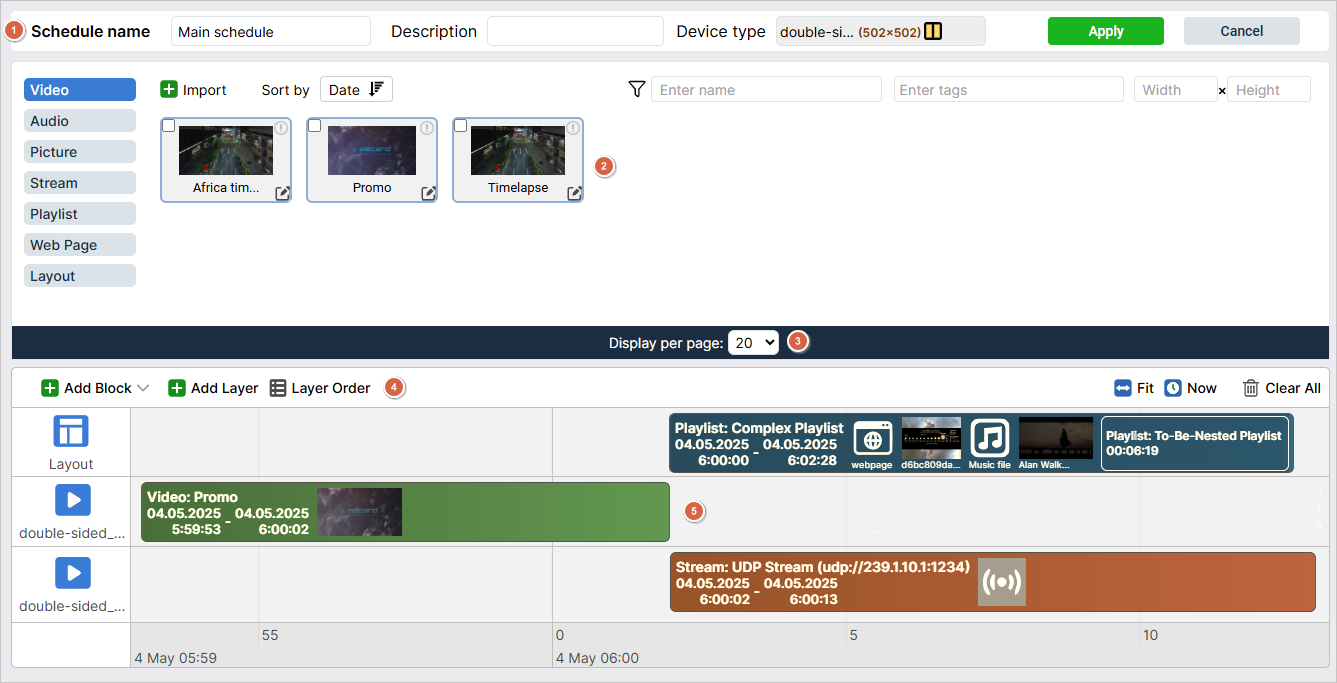Screen dimensions: 1337x683
Task: Check the Timelapse video checkbox
Action: click(460, 126)
